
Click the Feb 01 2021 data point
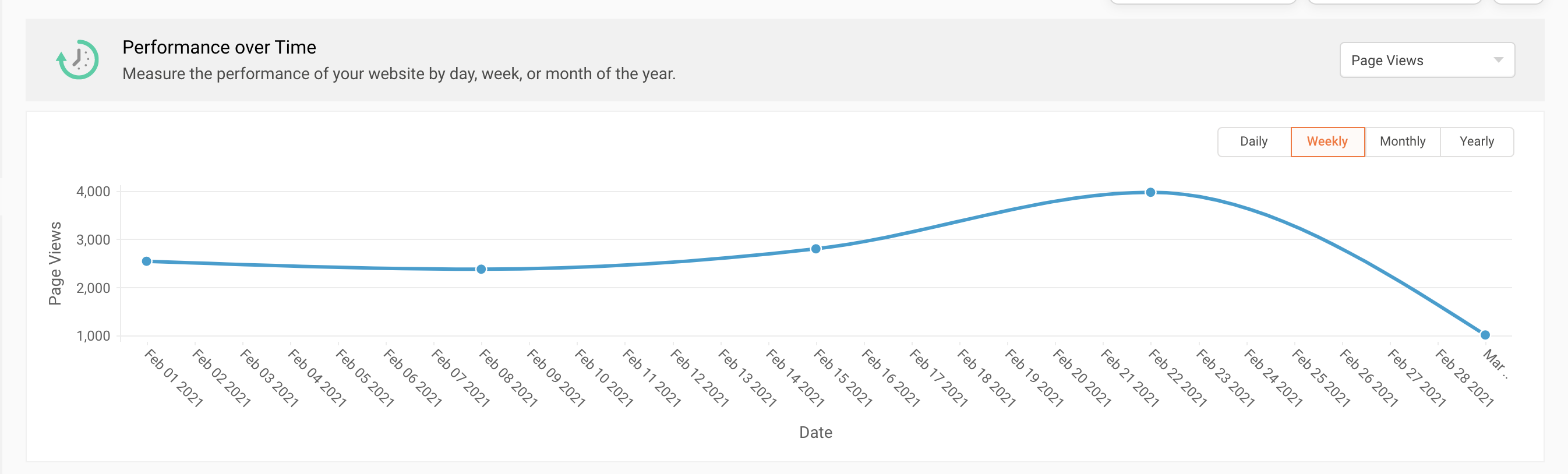pos(147,261)
